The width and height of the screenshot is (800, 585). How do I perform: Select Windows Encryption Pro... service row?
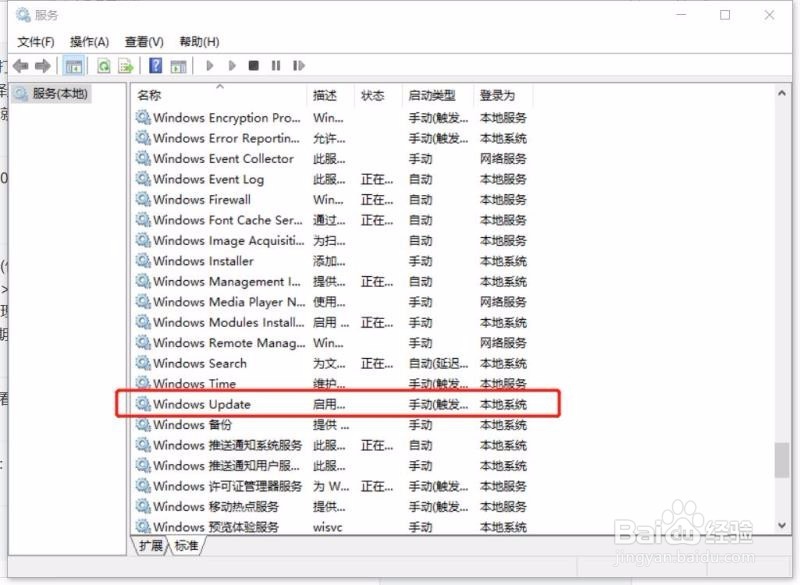tap(332, 118)
